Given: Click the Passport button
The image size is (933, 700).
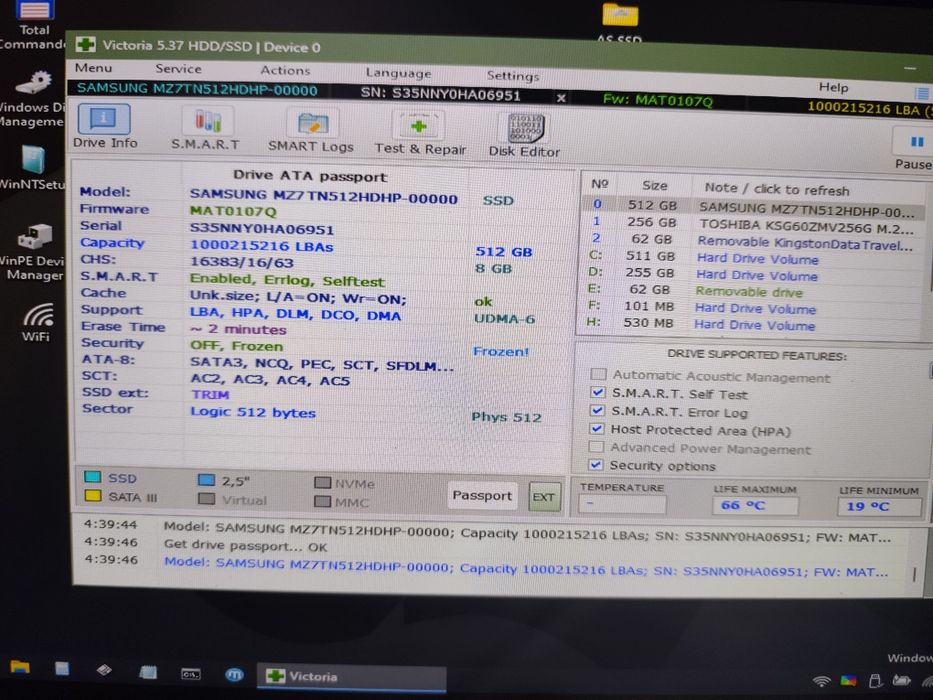Looking at the screenshot, I should [481, 495].
